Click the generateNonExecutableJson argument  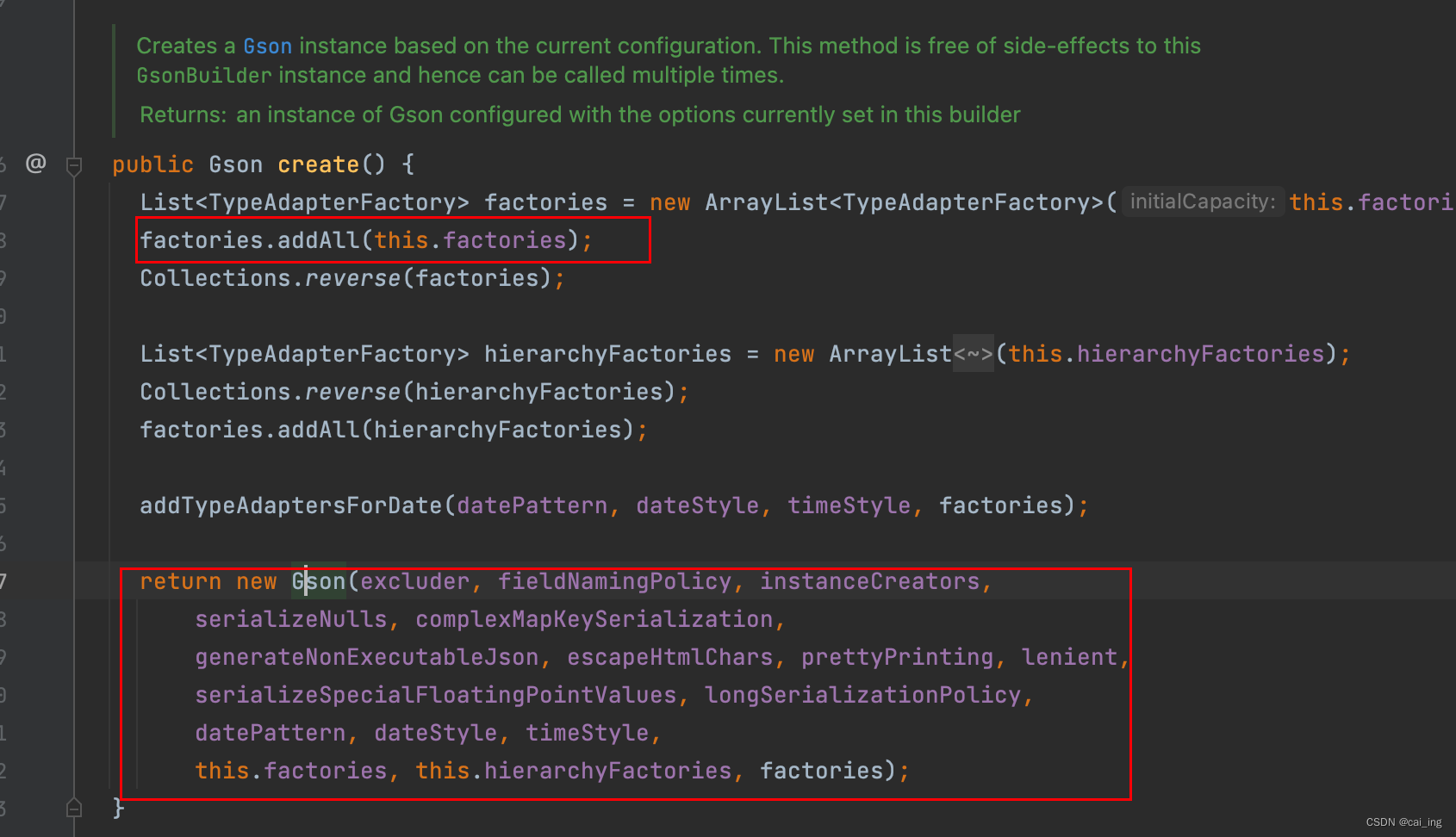366,657
